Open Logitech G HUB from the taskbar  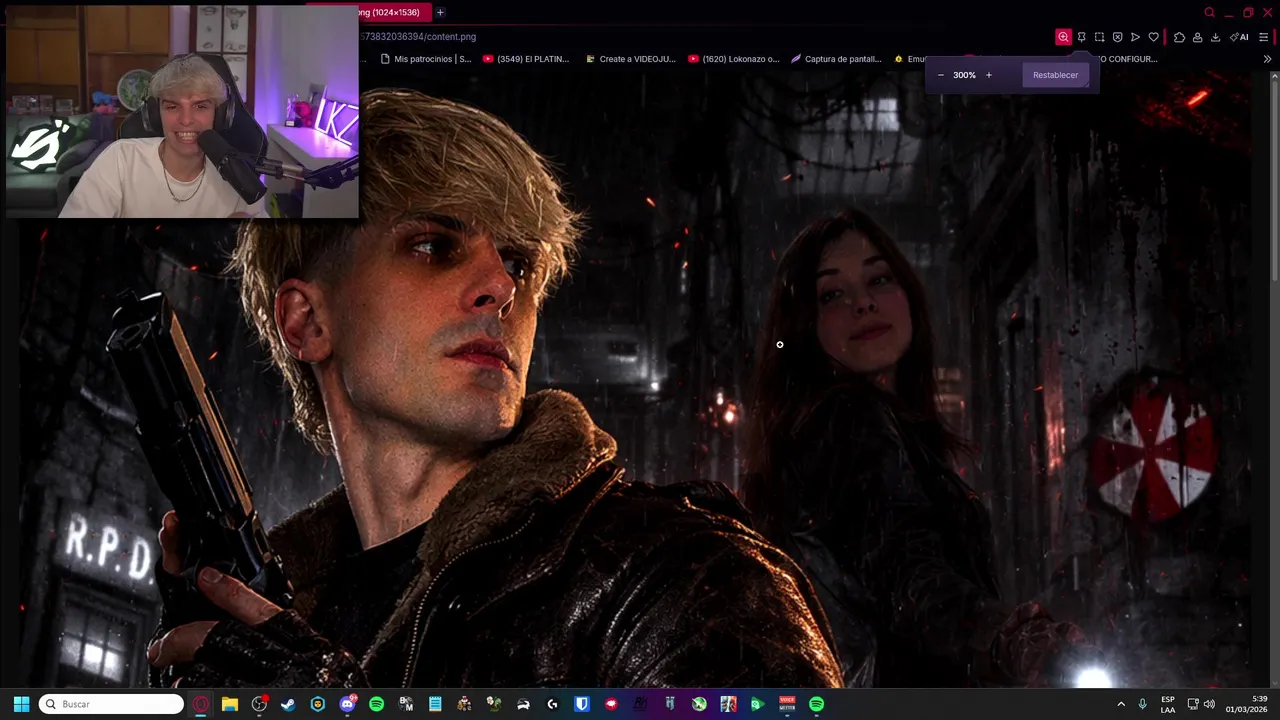click(552, 704)
